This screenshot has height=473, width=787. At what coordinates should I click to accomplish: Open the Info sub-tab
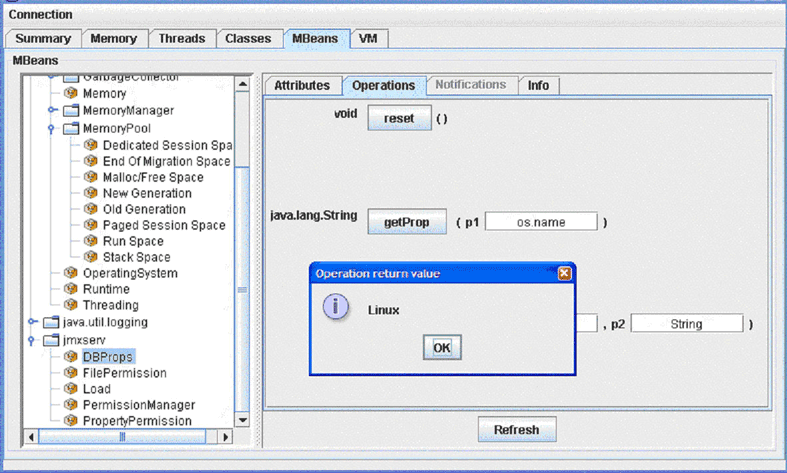[539, 85]
